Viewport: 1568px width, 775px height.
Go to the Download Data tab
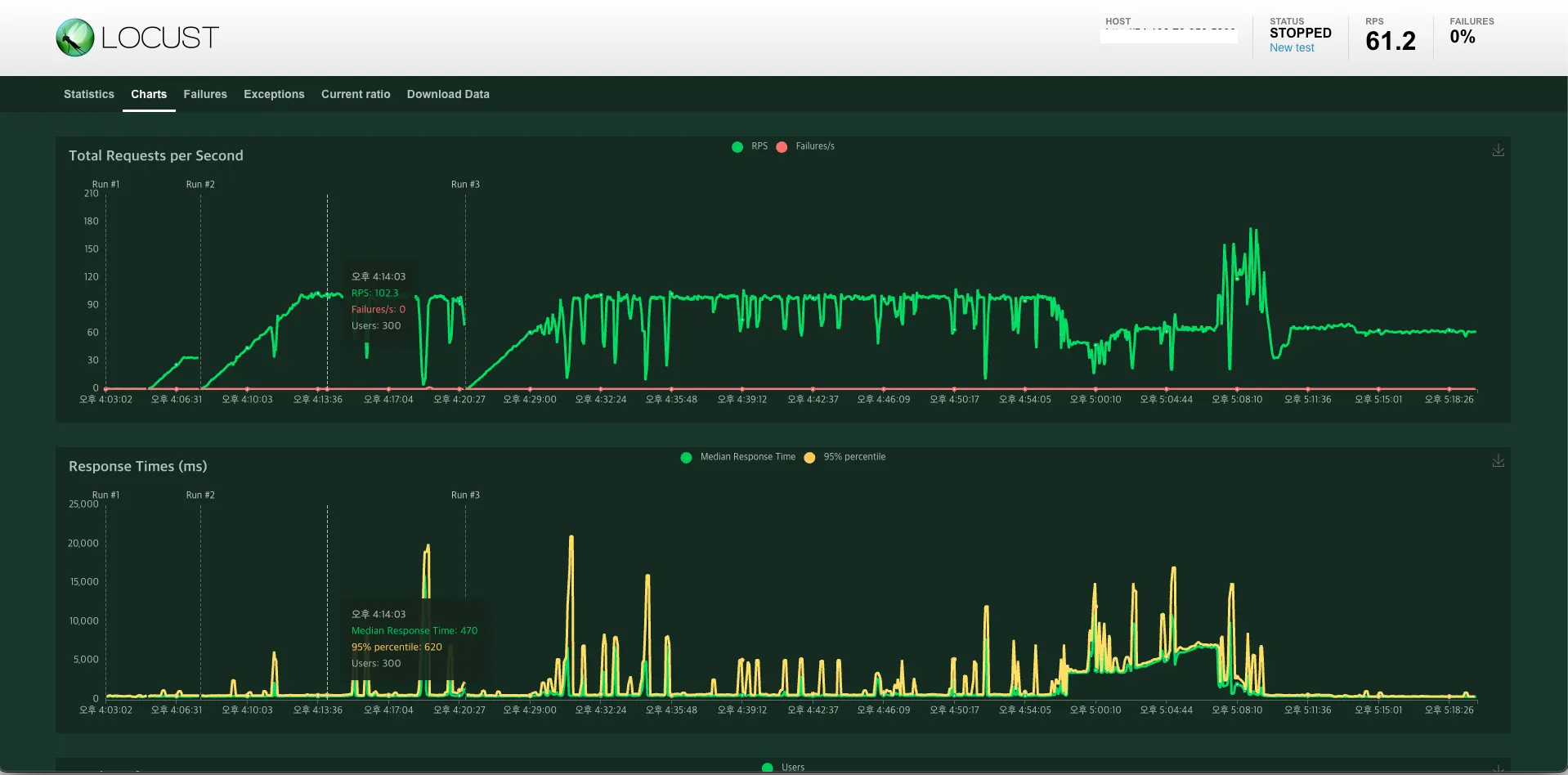click(x=448, y=94)
